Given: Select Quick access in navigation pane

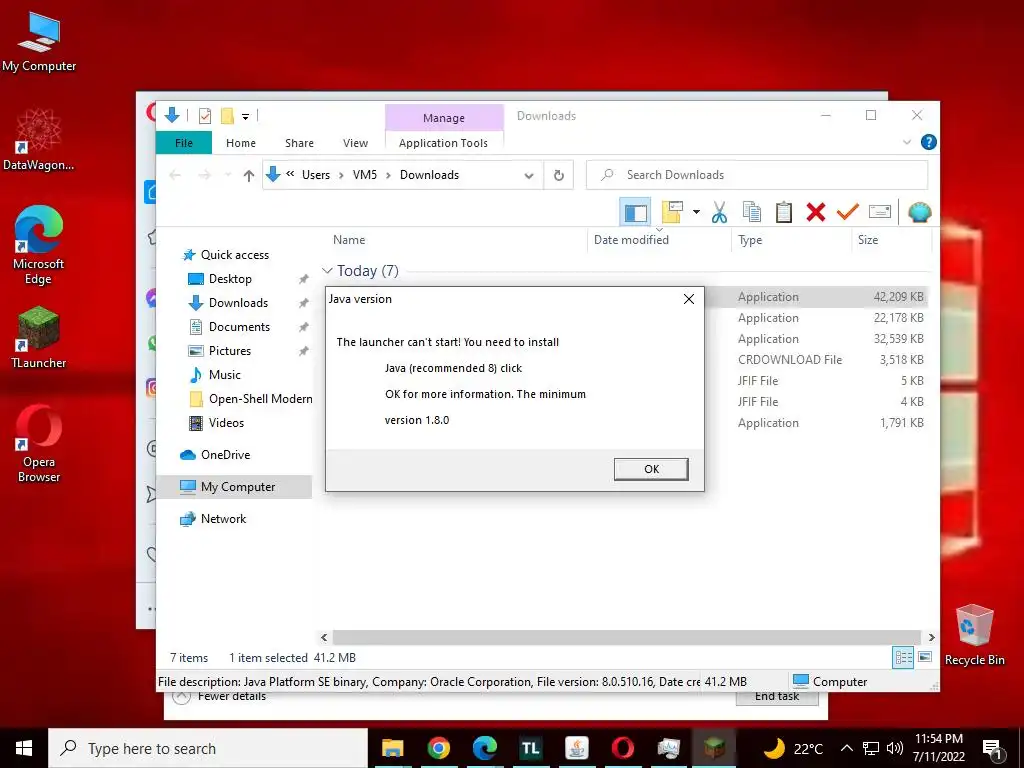Looking at the screenshot, I should (x=234, y=255).
